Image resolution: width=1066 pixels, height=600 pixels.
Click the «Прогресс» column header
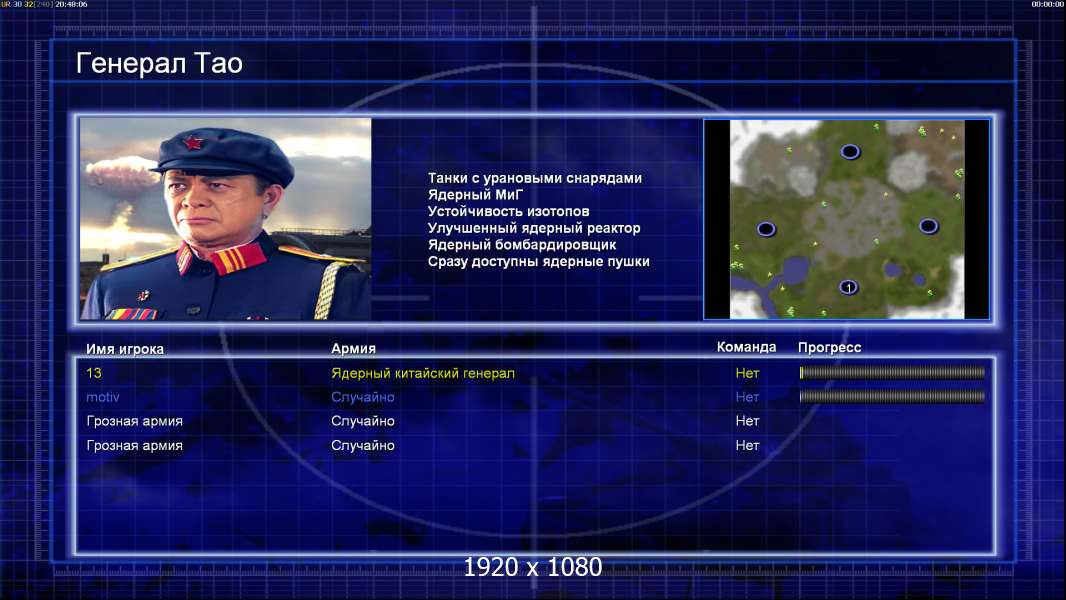point(829,347)
